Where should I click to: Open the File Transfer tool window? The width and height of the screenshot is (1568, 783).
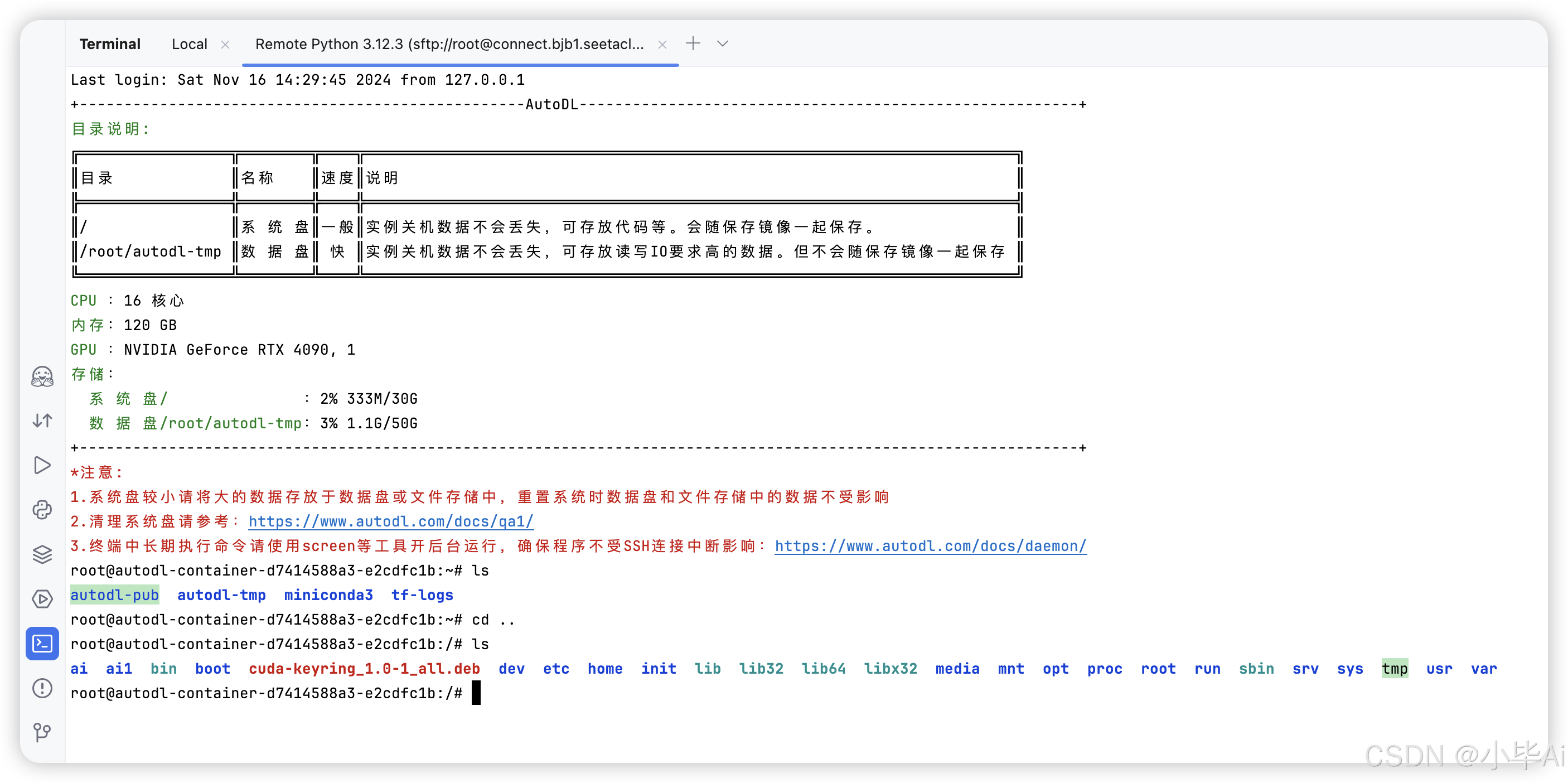click(42, 420)
